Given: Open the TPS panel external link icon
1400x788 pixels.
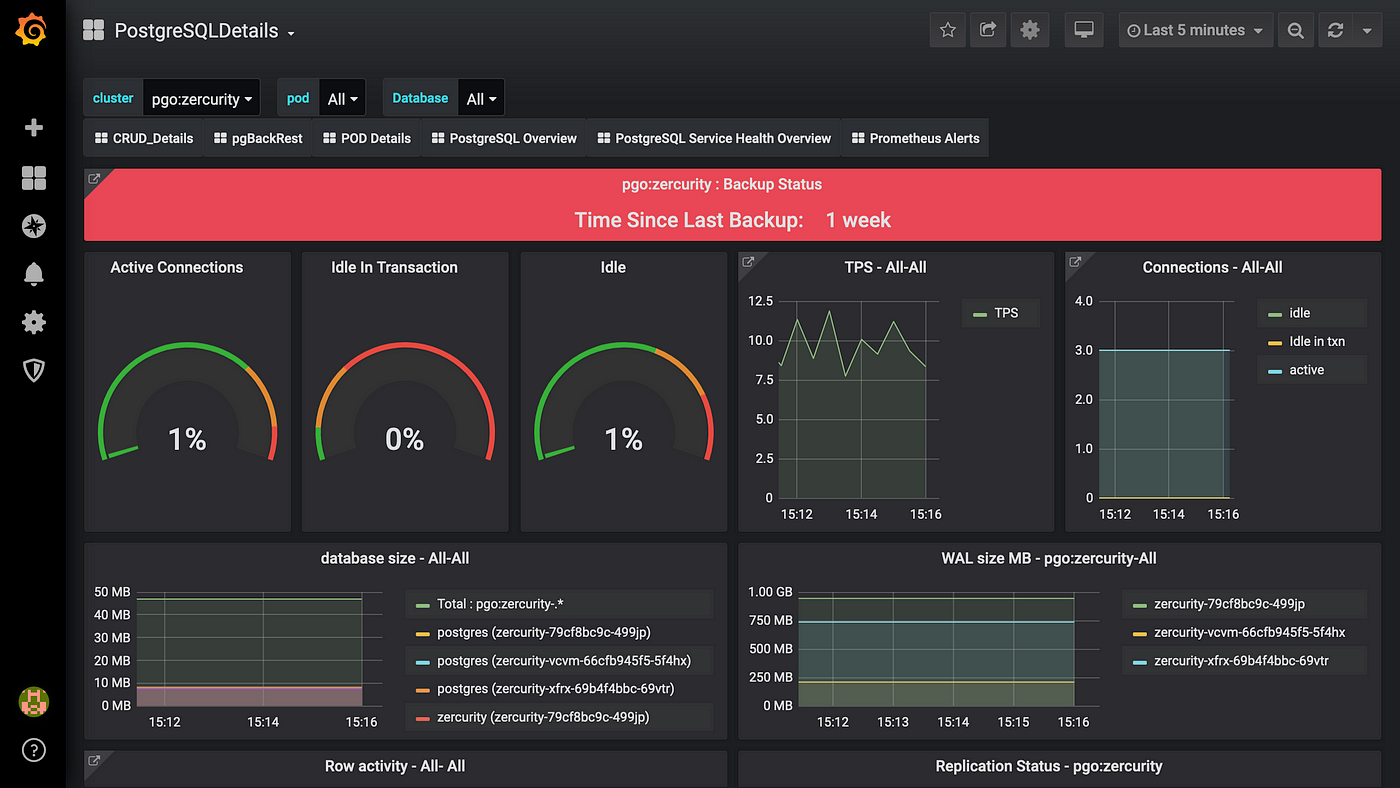Looking at the screenshot, I should tap(748, 263).
